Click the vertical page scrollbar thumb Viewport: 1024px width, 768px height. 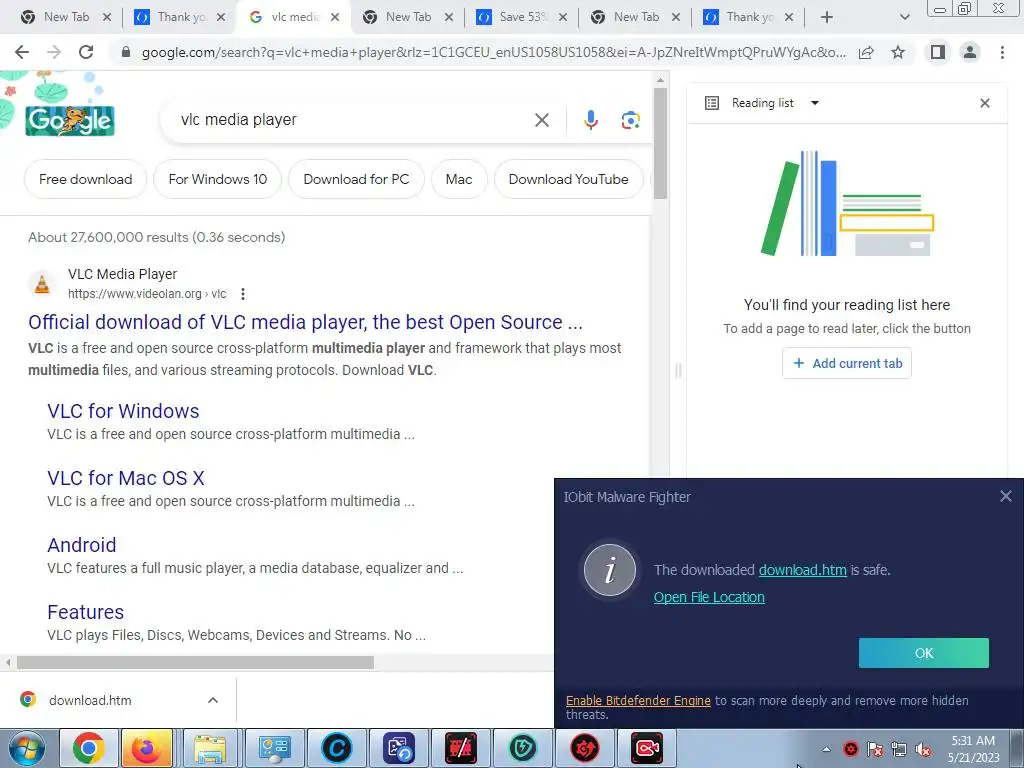660,142
